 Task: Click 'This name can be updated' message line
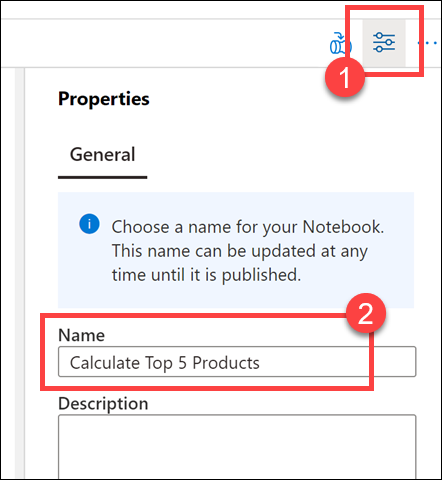click(240, 251)
